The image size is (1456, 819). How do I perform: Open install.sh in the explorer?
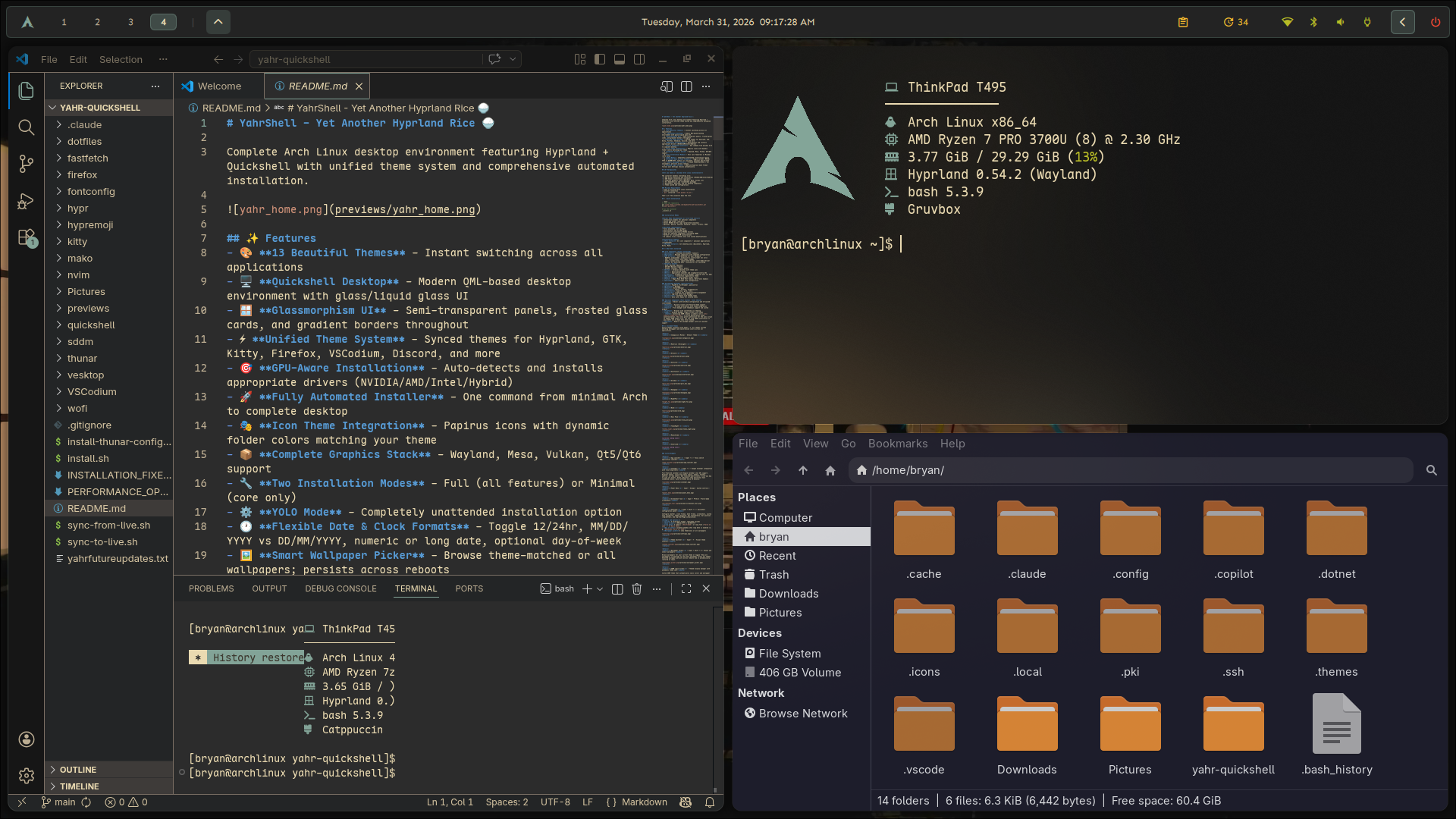click(88, 459)
